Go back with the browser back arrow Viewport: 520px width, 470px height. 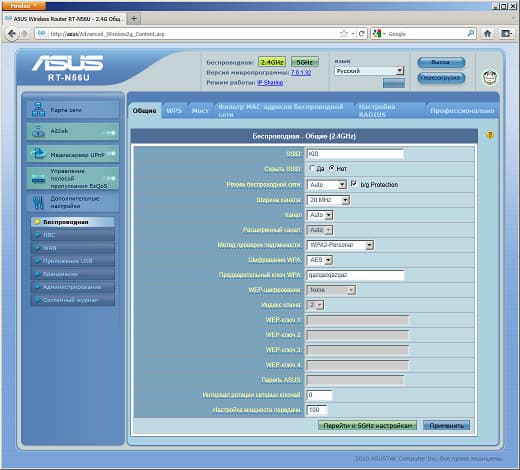[x=12, y=34]
